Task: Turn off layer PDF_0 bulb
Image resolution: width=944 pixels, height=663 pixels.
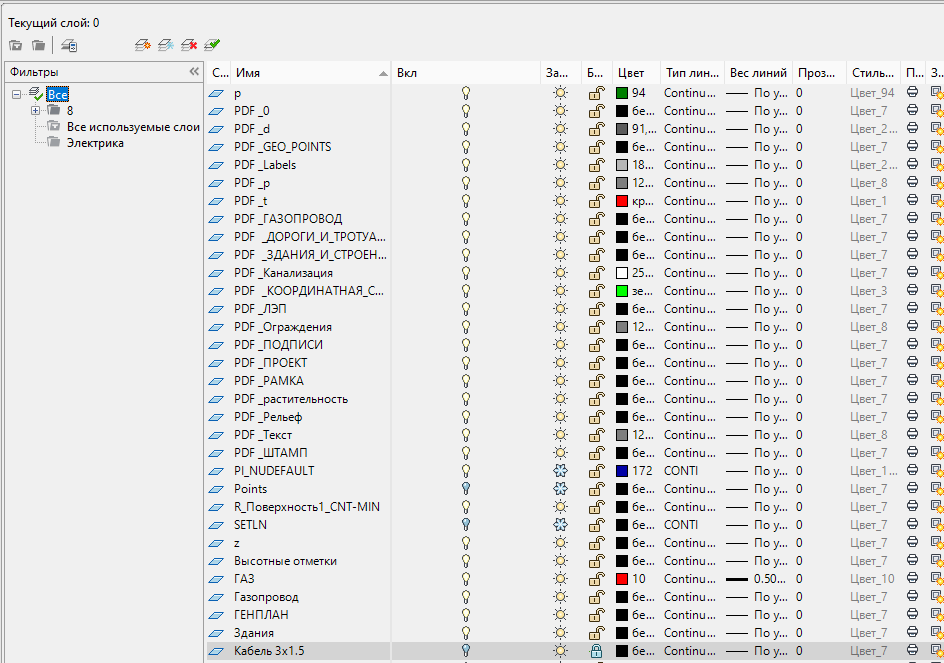Action: point(465,111)
